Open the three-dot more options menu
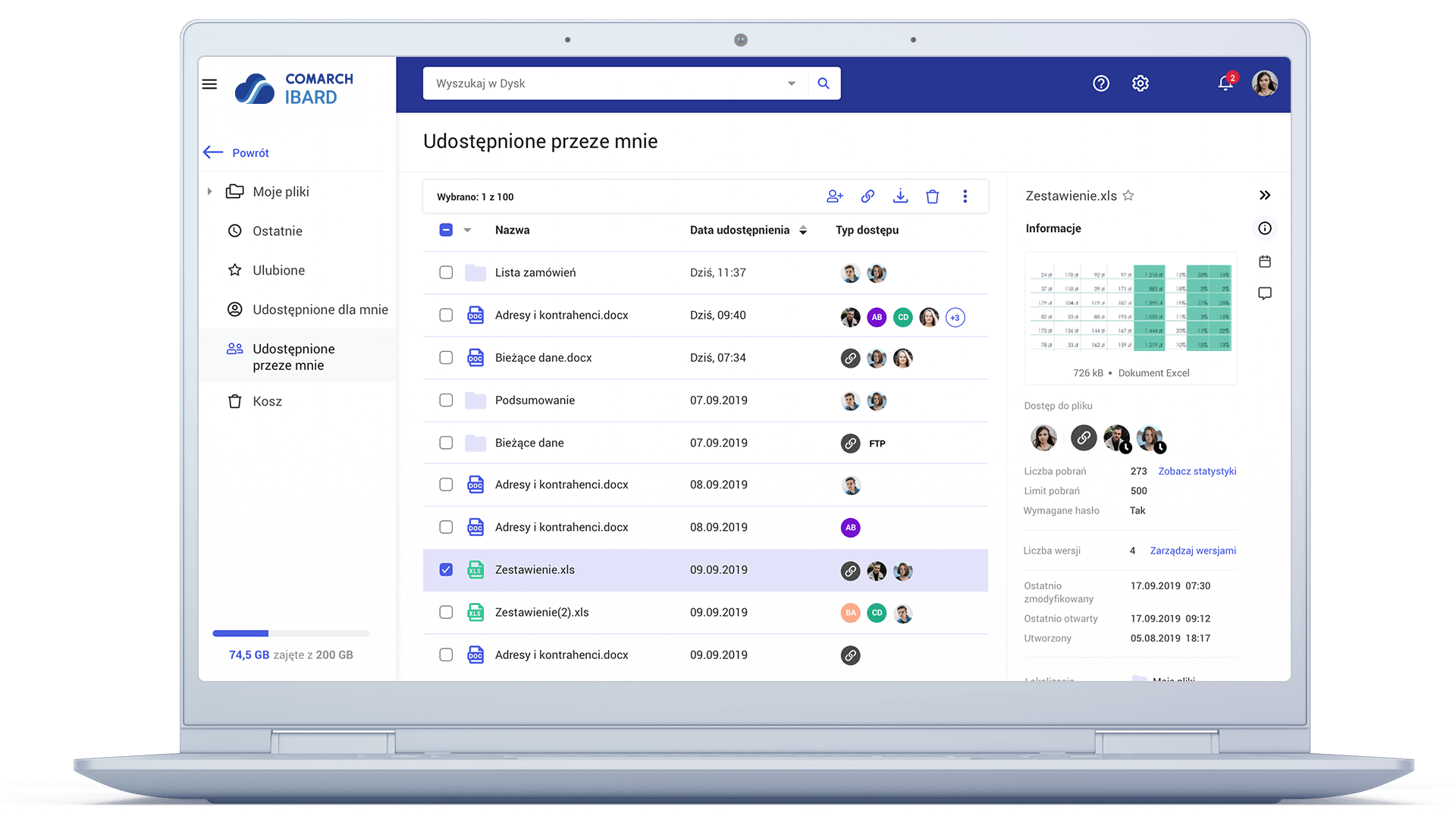Screen dimensions: 1456x819 965,196
